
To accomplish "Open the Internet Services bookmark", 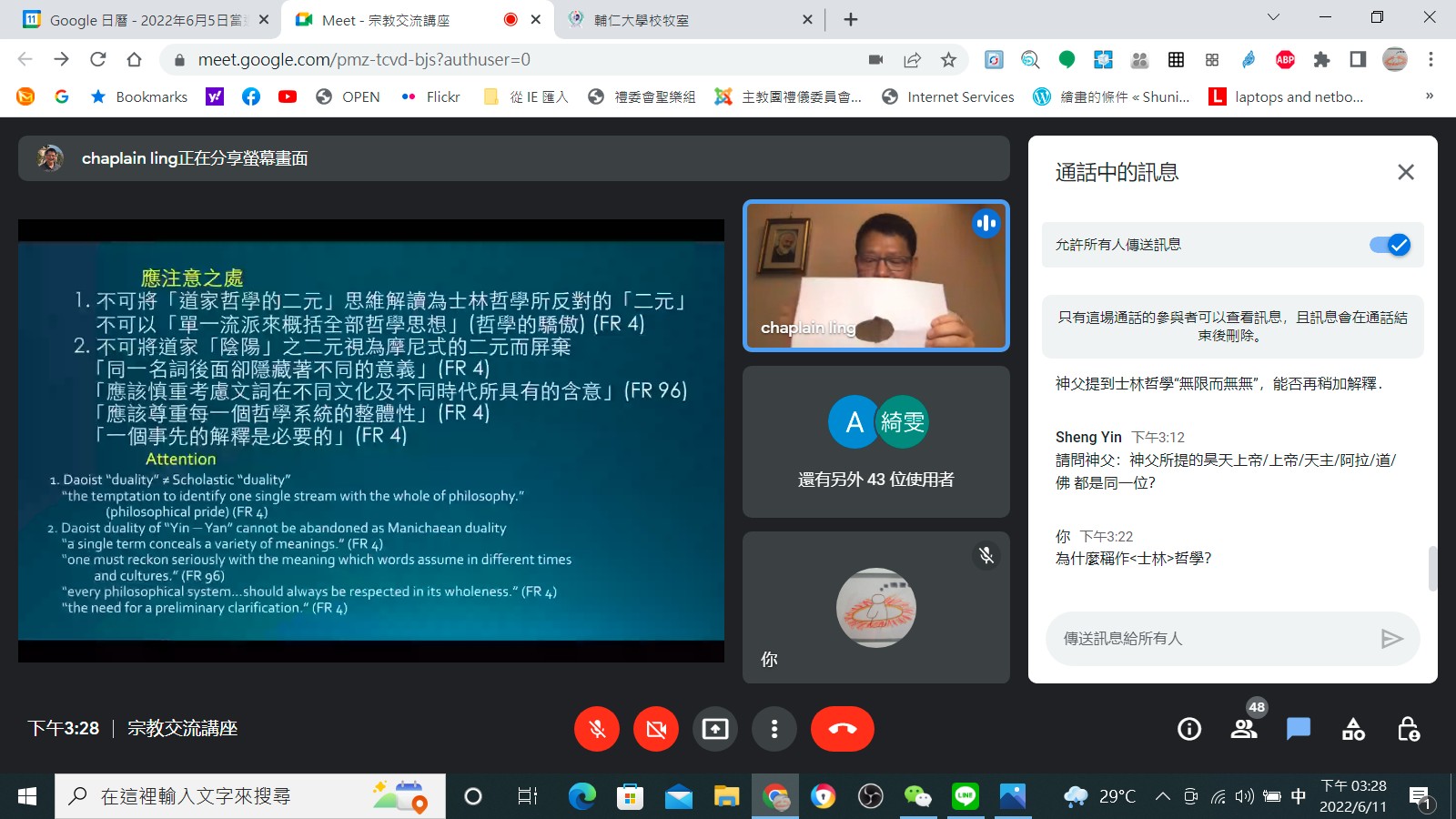I will 948,96.
